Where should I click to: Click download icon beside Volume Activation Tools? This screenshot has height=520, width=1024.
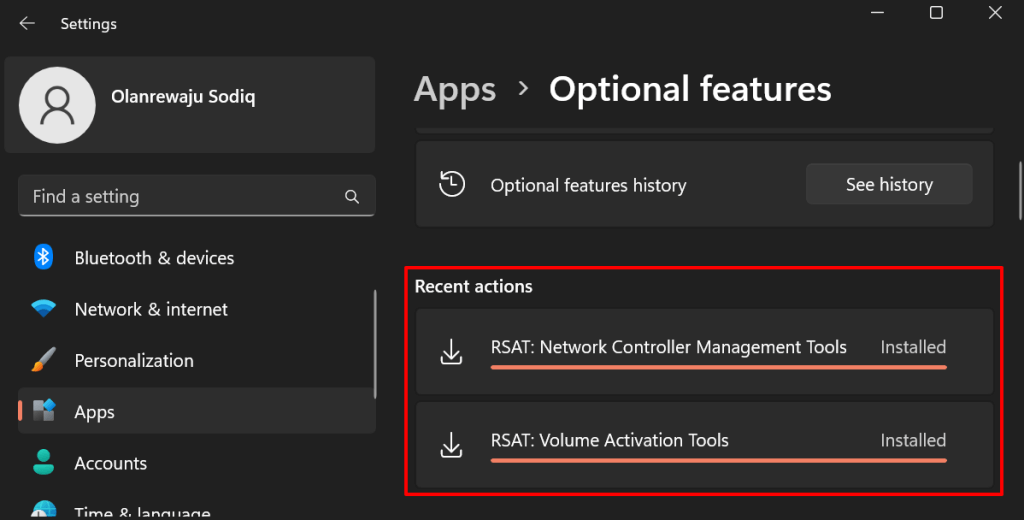[x=452, y=444]
